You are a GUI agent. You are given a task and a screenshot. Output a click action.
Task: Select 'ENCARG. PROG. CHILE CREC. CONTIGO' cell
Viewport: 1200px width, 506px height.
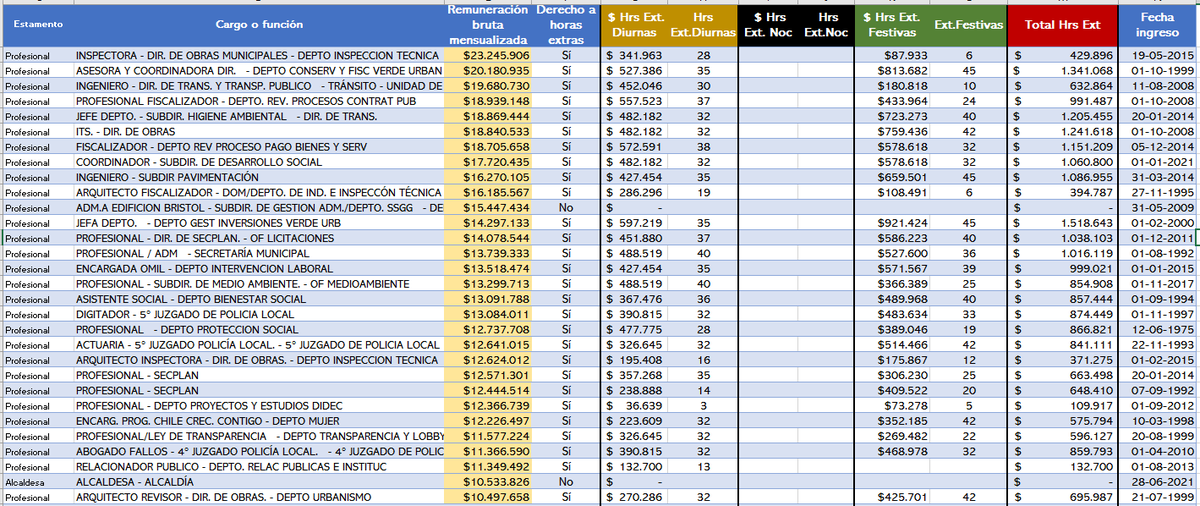coord(258,421)
